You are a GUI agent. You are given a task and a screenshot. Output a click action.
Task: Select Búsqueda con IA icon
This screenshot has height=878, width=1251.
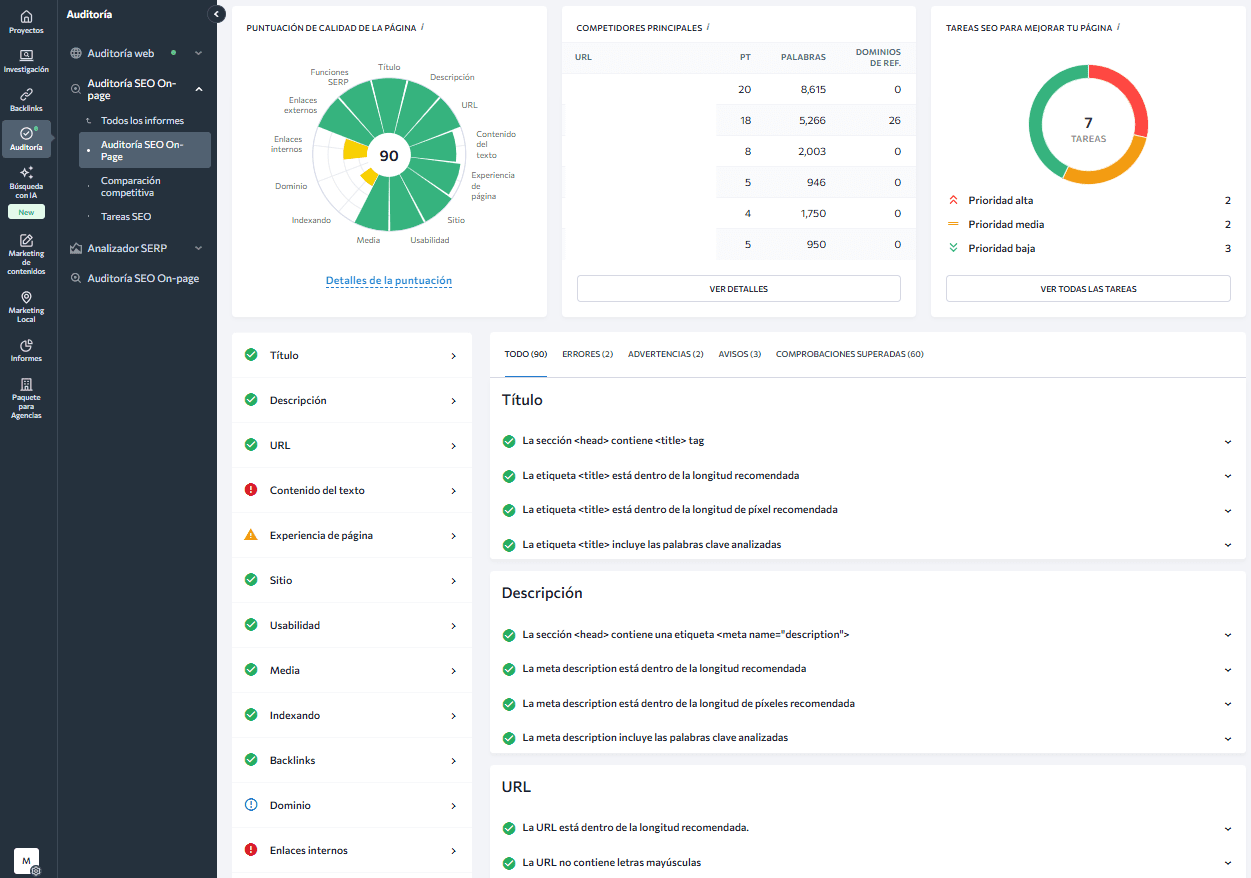click(26, 179)
